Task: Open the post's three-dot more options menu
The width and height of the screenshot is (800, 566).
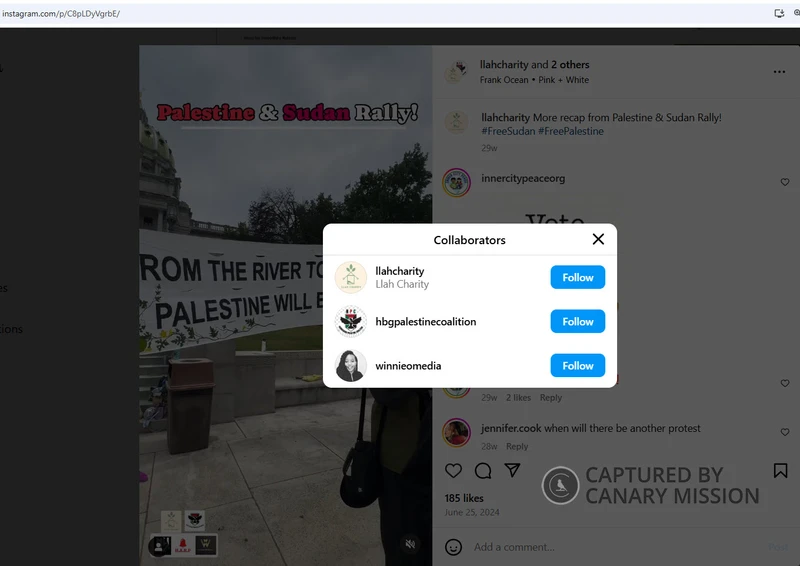Action: pyautogui.click(x=779, y=72)
